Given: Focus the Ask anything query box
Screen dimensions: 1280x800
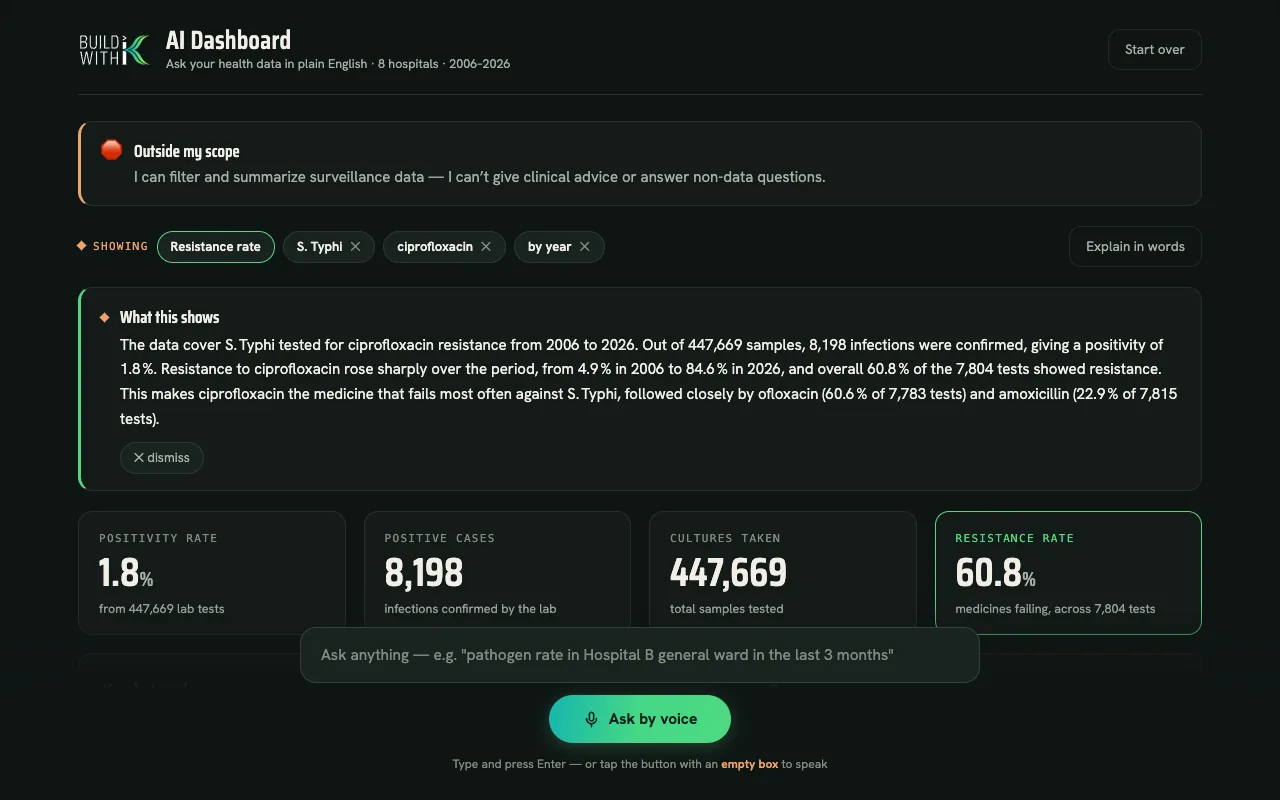Looking at the screenshot, I should click(639, 655).
